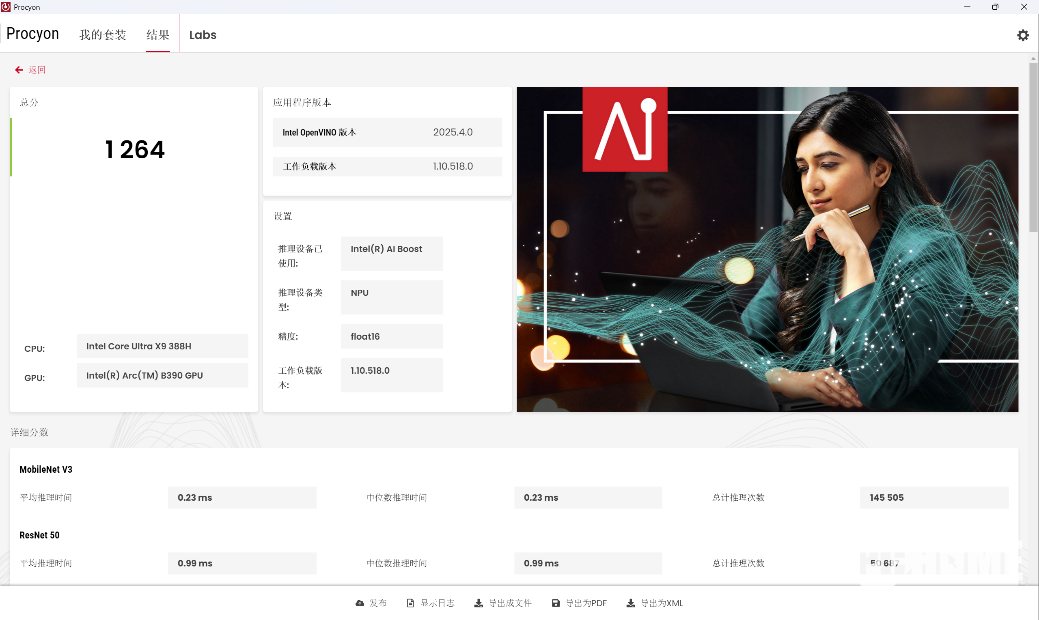Click the overall score 1264

click(135, 150)
